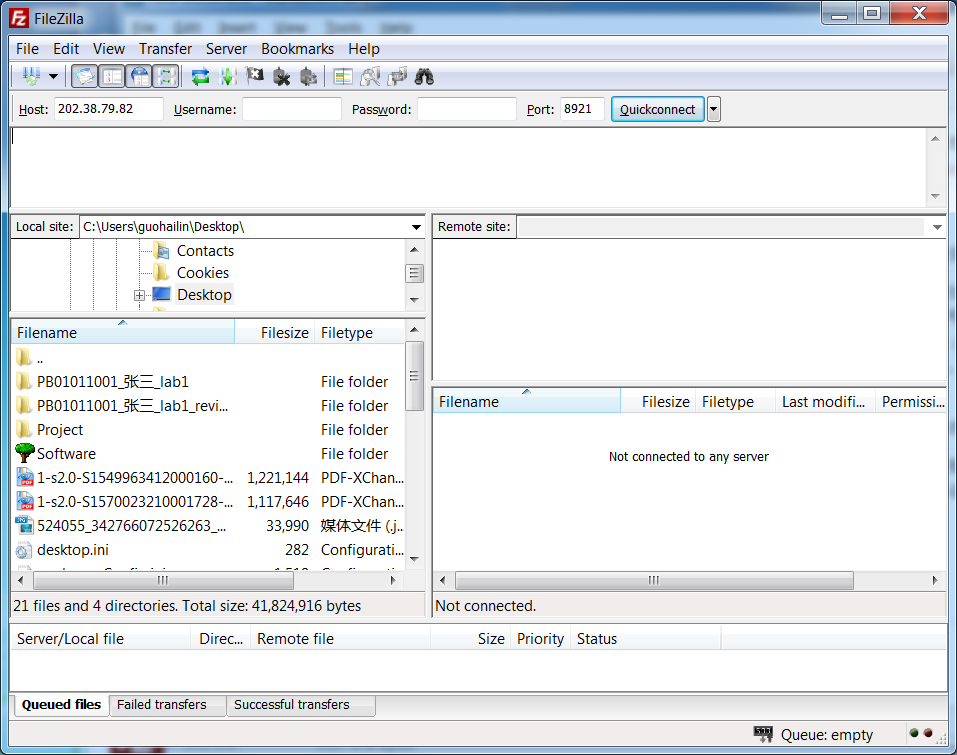
Task: Open the Edit menu
Action: [x=66, y=49]
